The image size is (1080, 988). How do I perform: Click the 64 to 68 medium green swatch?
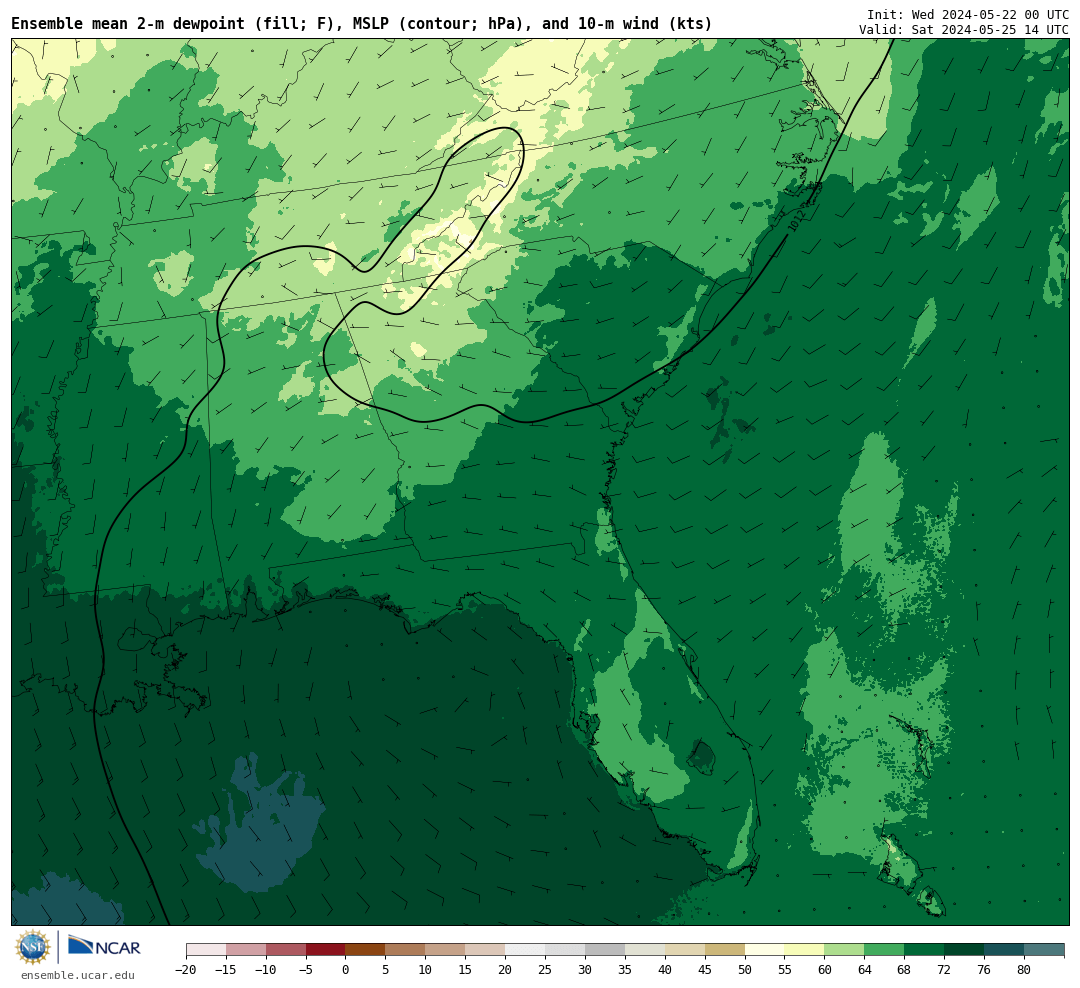pyautogui.click(x=884, y=950)
